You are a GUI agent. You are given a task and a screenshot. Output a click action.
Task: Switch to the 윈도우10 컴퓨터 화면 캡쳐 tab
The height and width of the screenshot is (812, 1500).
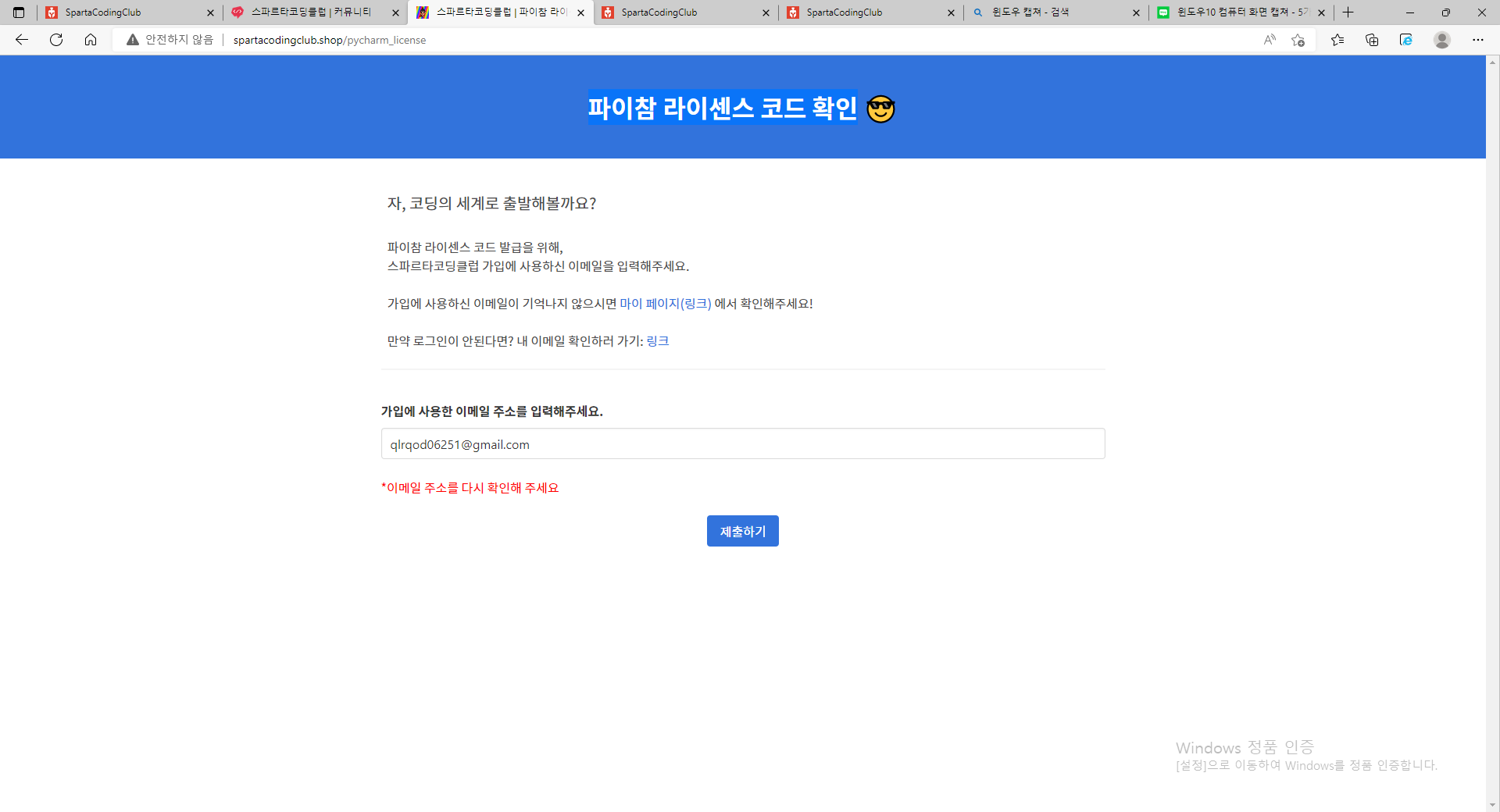click(1241, 12)
